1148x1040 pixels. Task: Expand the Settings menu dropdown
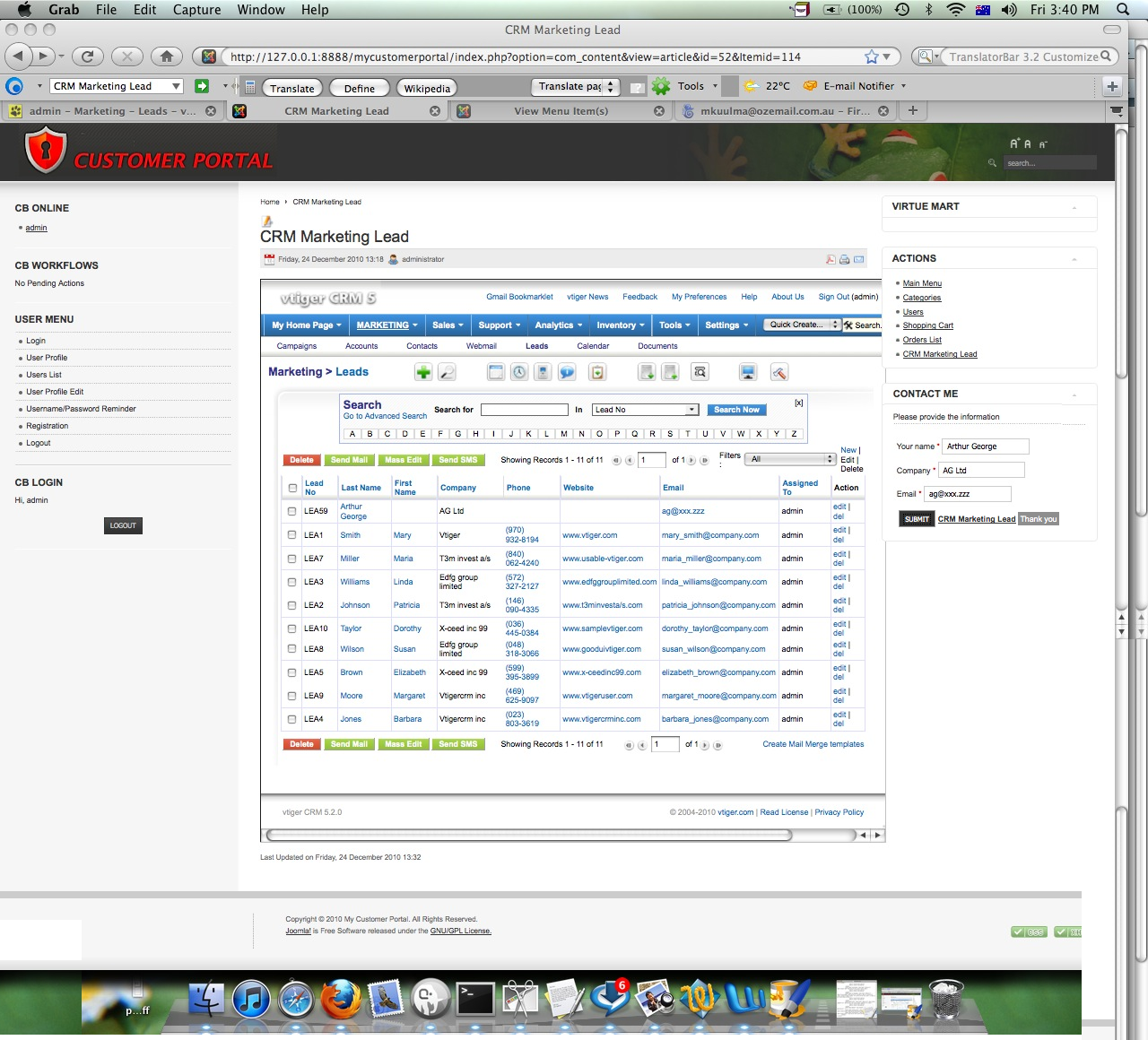(726, 325)
